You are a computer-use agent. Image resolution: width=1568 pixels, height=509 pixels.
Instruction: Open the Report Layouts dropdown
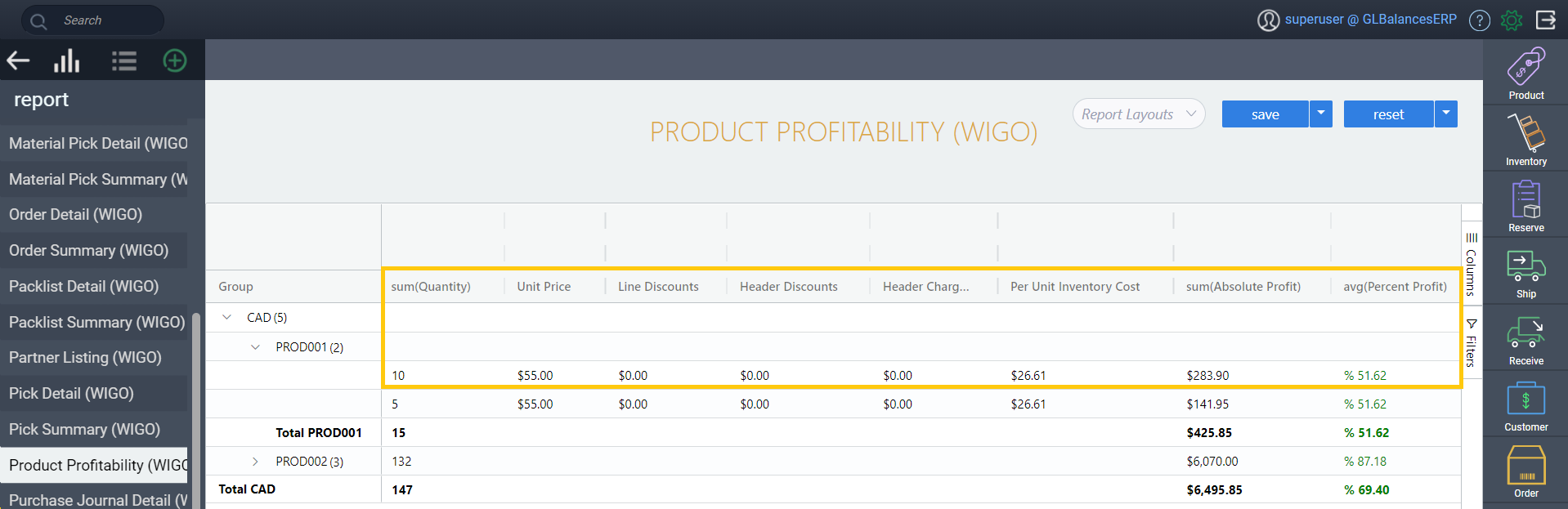pyautogui.click(x=1139, y=114)
